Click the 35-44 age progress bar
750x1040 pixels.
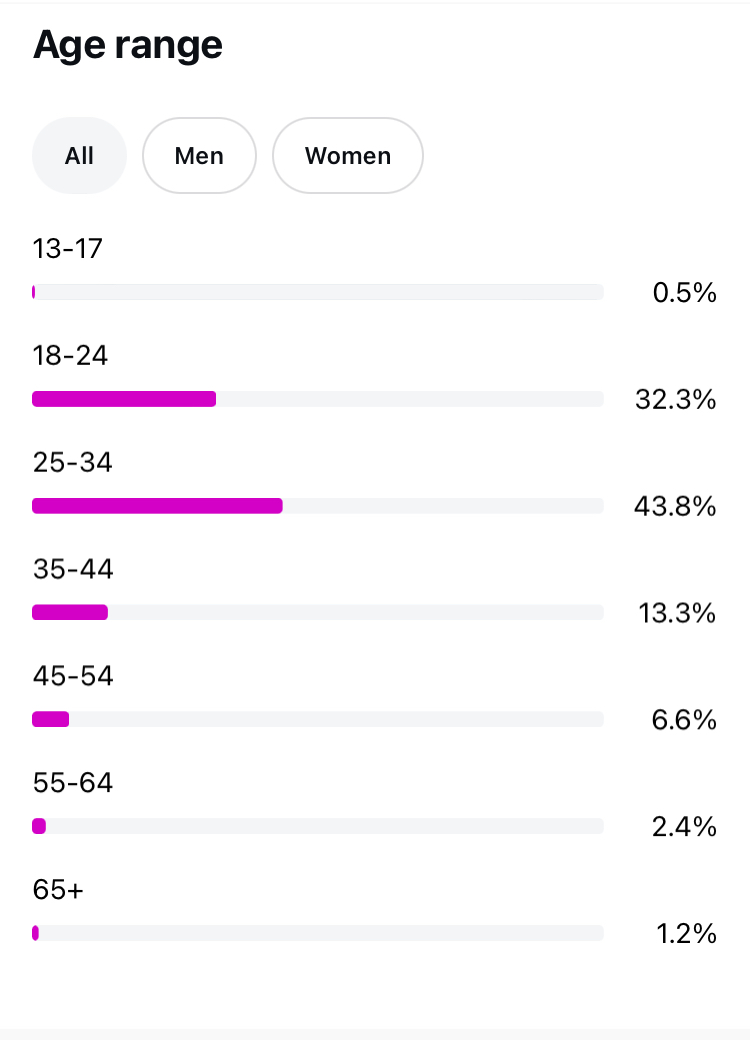tap(318, 612)
